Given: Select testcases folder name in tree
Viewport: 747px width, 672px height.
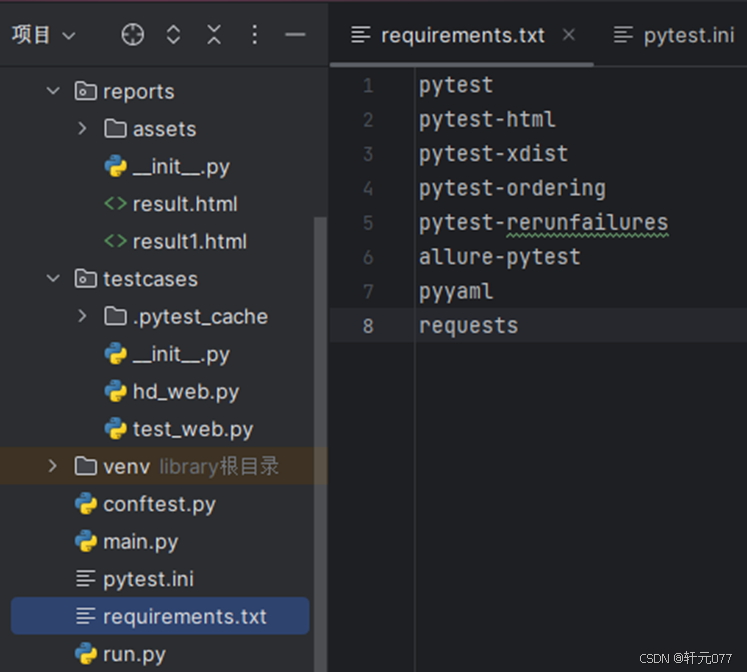Looking at the screenshot, I should click(x=151, y=279).
